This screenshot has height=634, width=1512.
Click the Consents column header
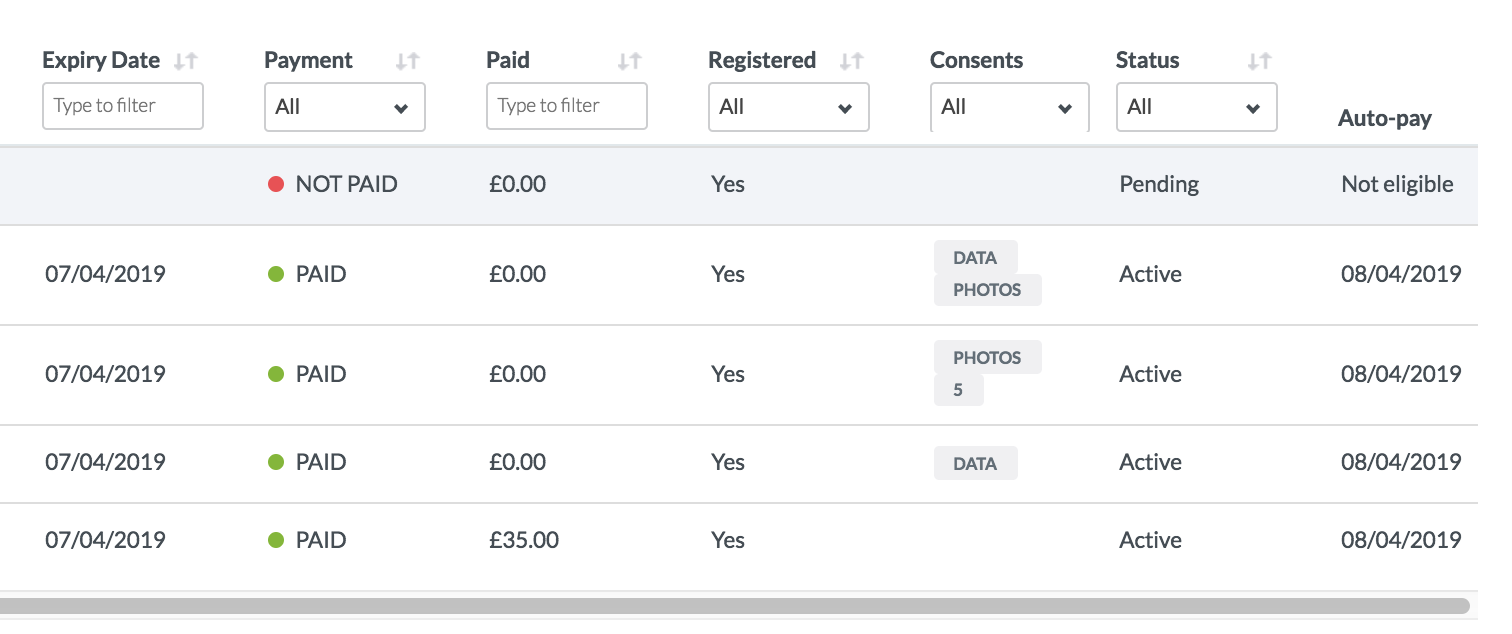[976, 61]
